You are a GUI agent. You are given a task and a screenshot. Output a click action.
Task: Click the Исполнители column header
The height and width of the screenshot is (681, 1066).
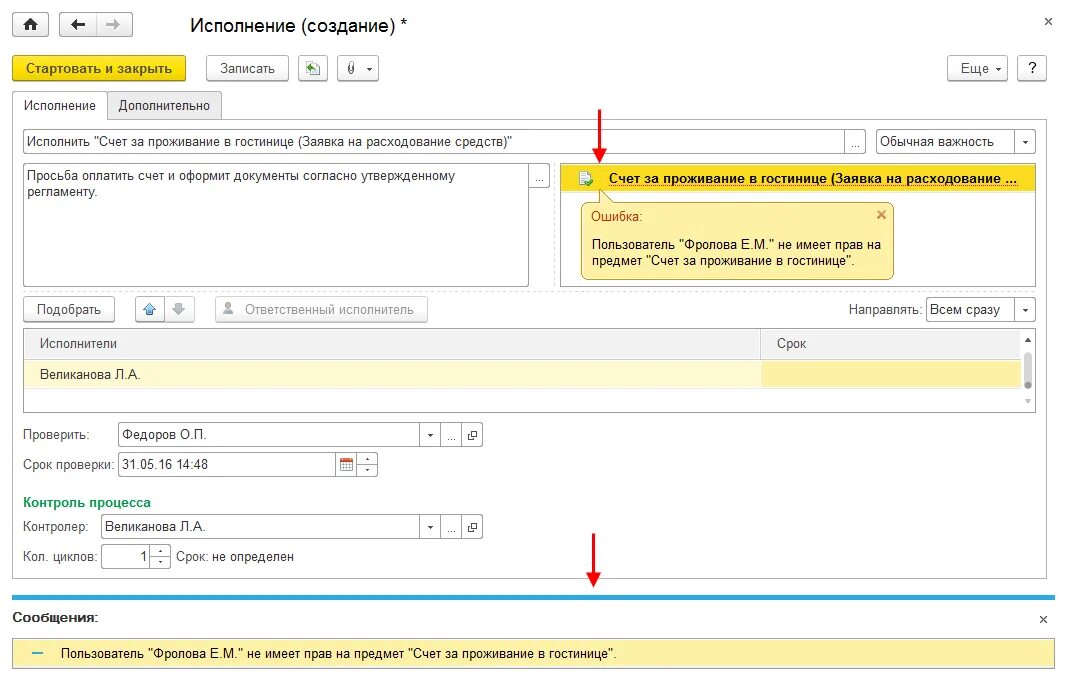392,344
